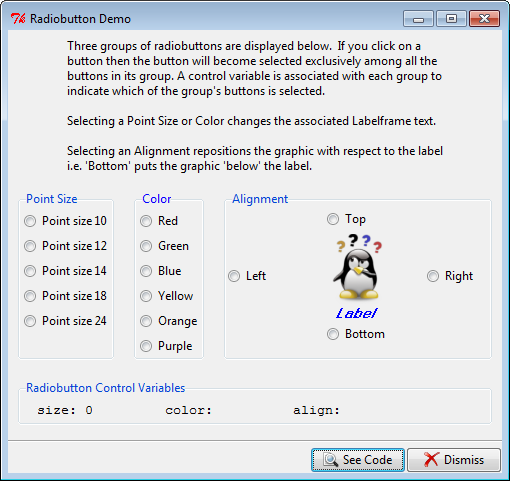Dismiss the Radiobutton Demo window
This screenshot has height=481, width=510.
click(454, 460)
